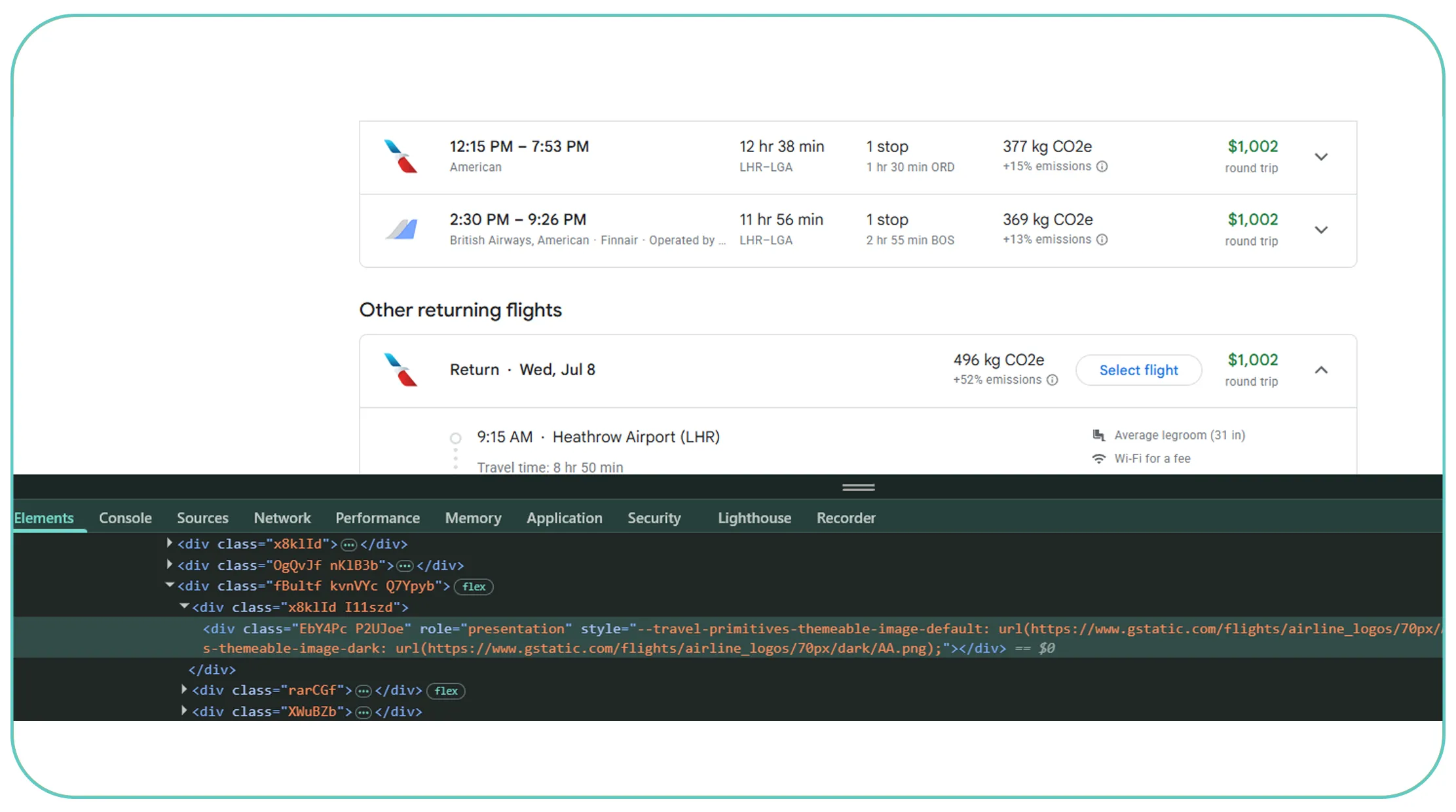Open the Console tab
Screen dimensions: 1456x812
pos(125,518)
